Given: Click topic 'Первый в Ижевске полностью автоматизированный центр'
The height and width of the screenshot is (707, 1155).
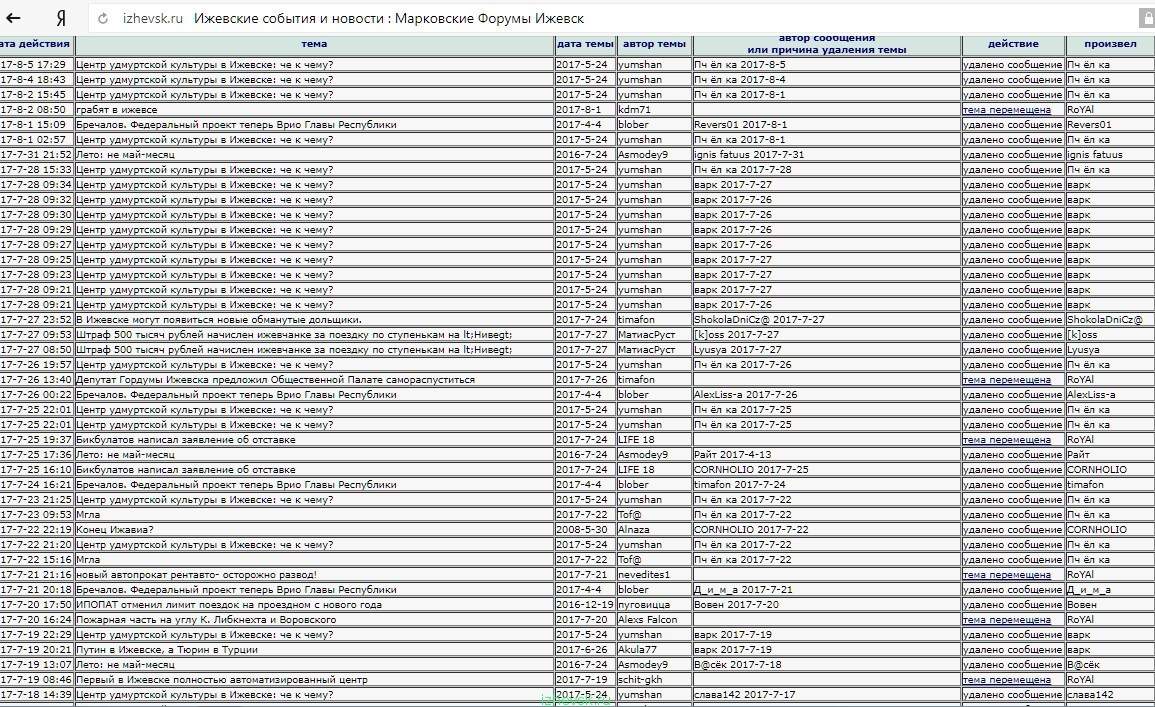Looking at the screenshot, I should click(x=222, y=680).
